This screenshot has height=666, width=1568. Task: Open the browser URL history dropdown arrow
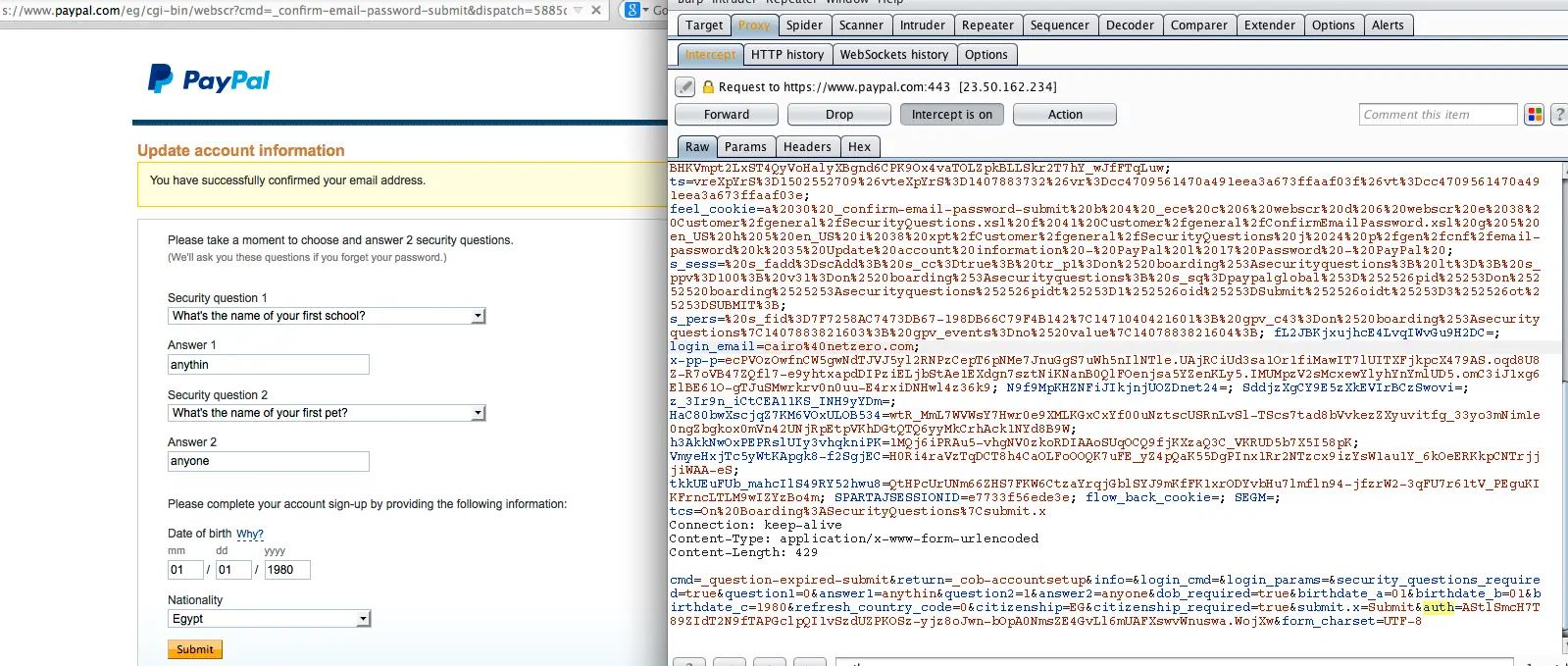(579, 10)
